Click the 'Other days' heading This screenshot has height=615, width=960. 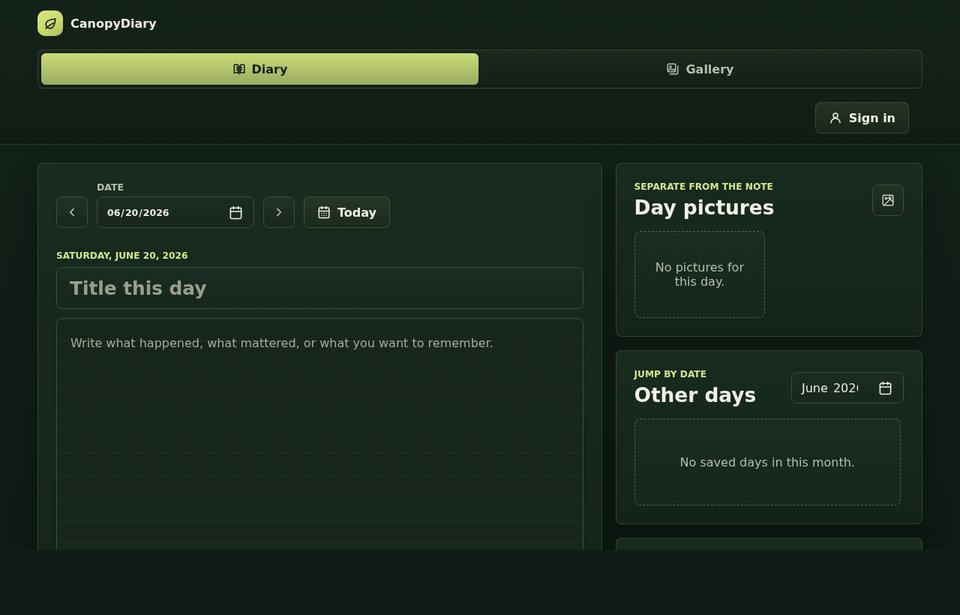tap(695, 395)
